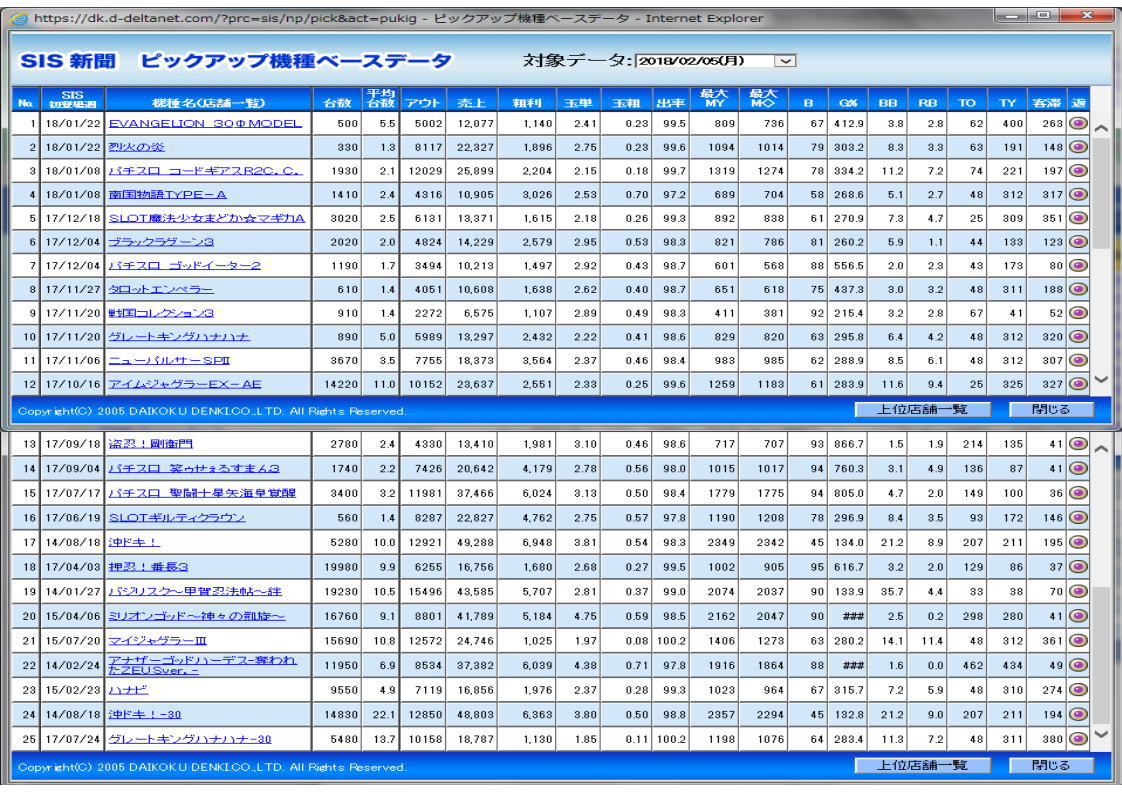This screenshot has width=1122, height=793.
Task: Open purple icon for row 10 グレートキングハナハナ
Action: point(1078,336)
